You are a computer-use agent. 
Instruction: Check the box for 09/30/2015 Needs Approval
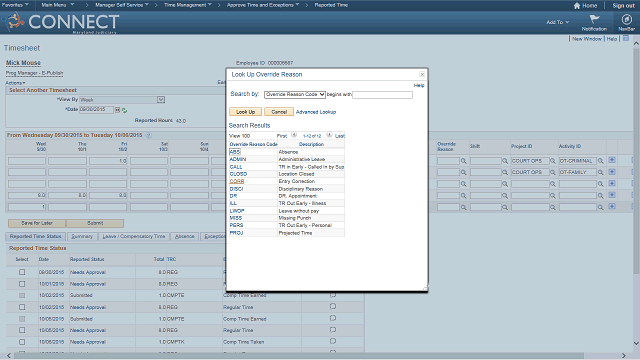click(22, 272)
